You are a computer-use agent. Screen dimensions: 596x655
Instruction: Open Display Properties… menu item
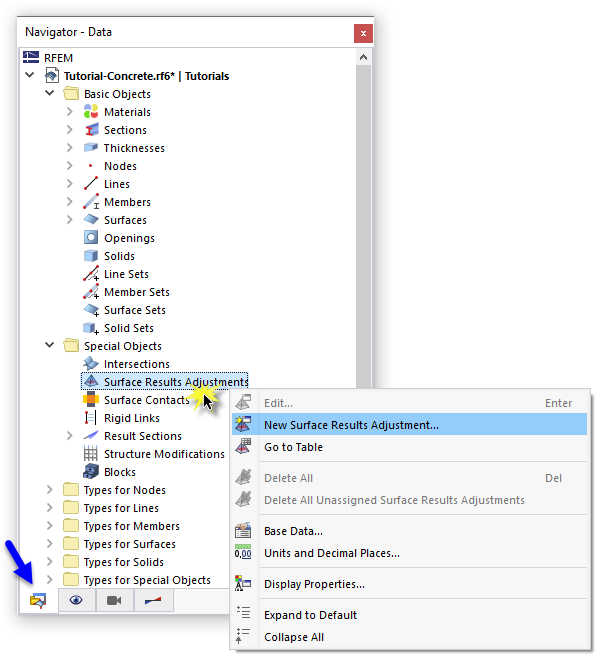tap(409, 584)
